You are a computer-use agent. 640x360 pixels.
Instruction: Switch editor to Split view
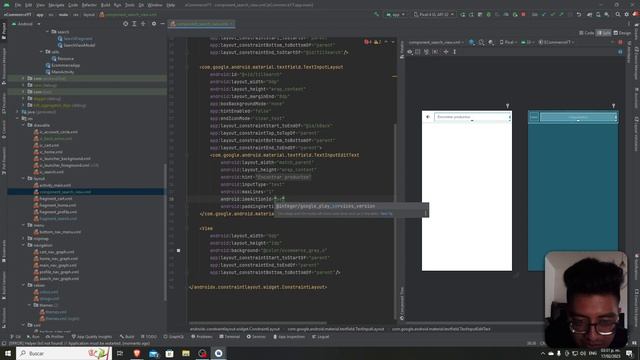(603, 33)
